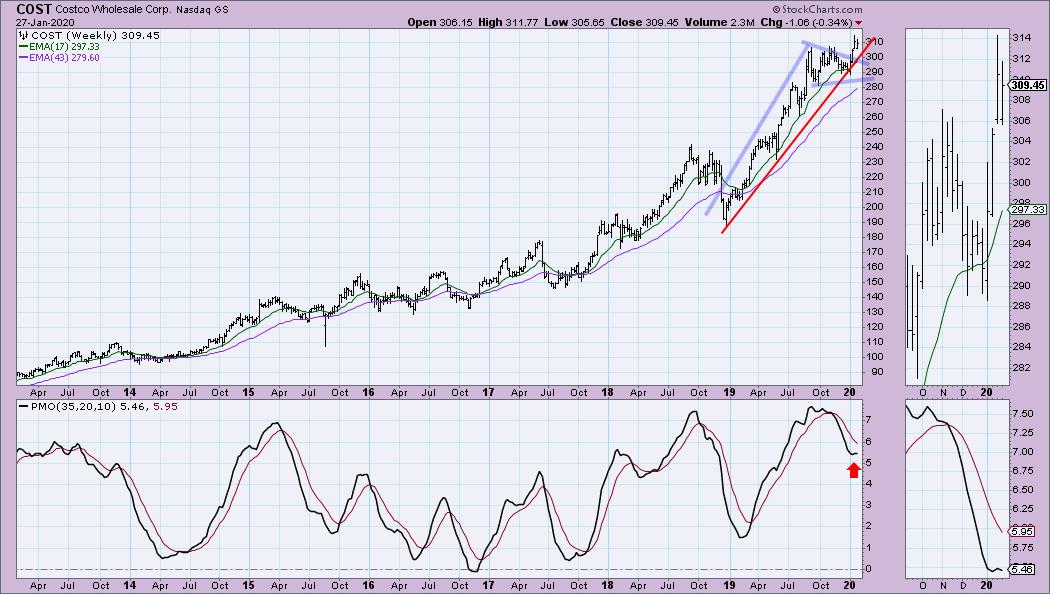The width and height of the screenshot is (1050, 594).
Task: Click the "Volume 2.3M" value
Action: tap(719, 22)
